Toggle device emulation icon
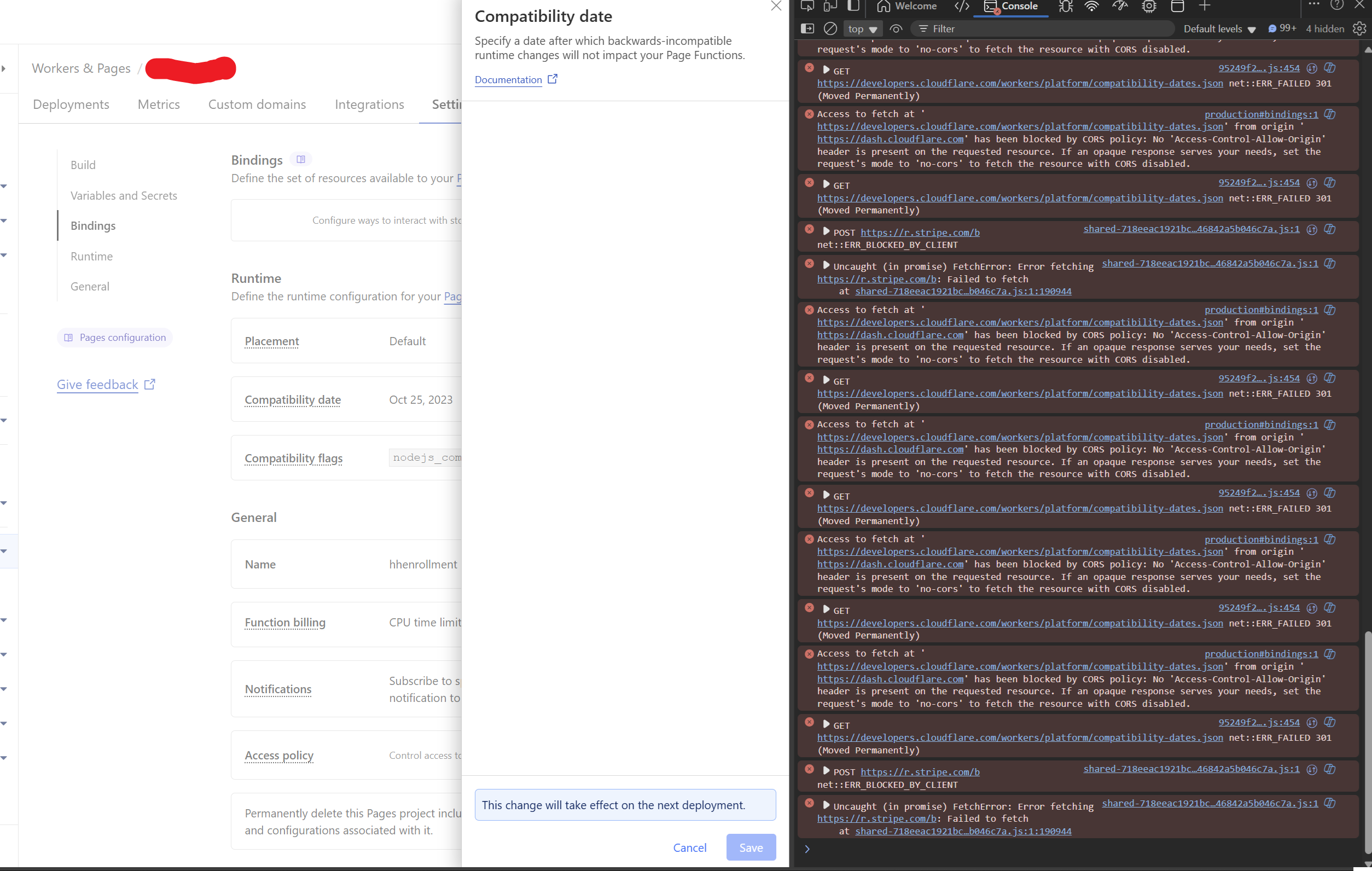 click(830, 6)
